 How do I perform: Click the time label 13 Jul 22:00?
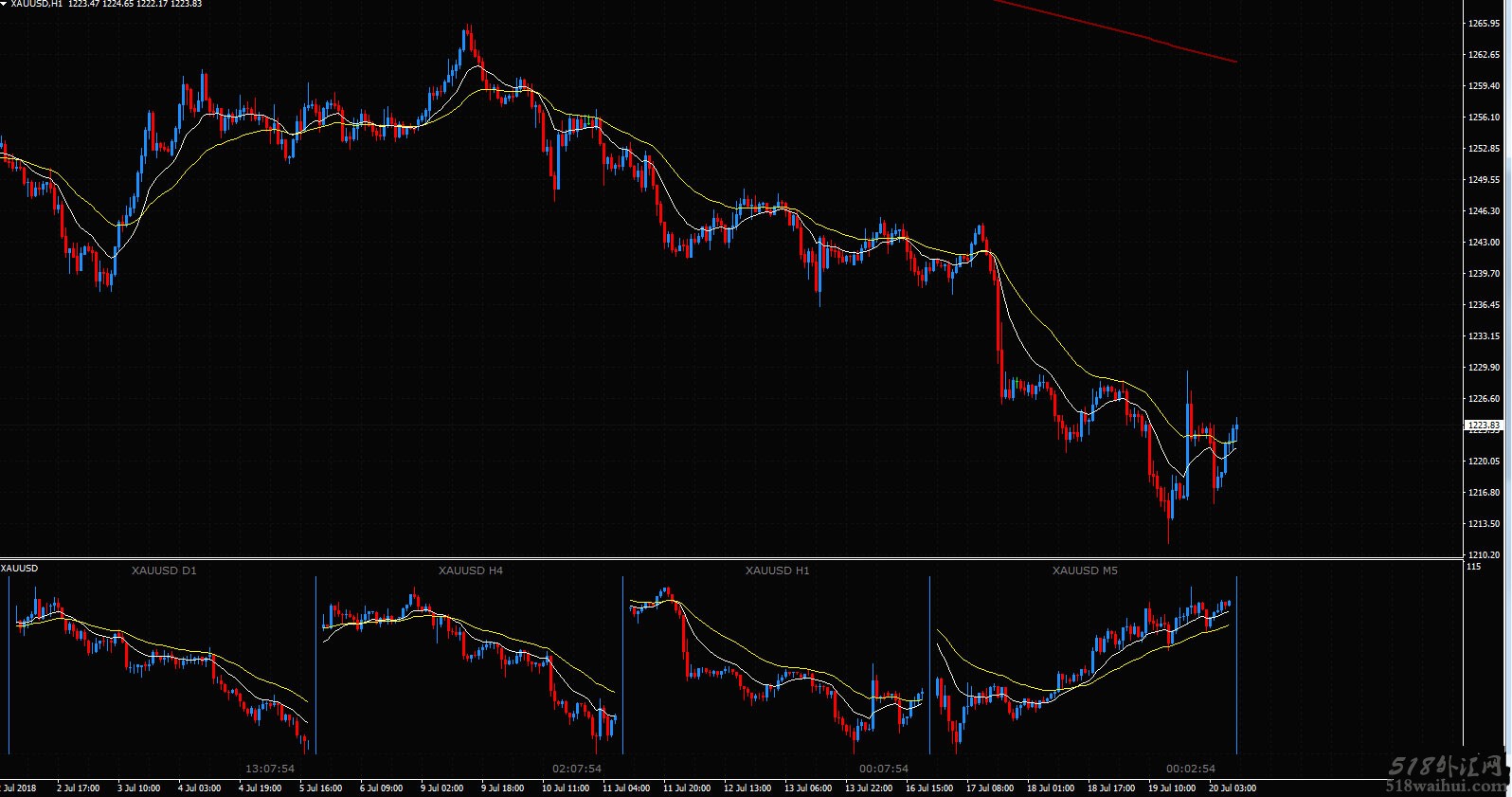coord(868,788)
